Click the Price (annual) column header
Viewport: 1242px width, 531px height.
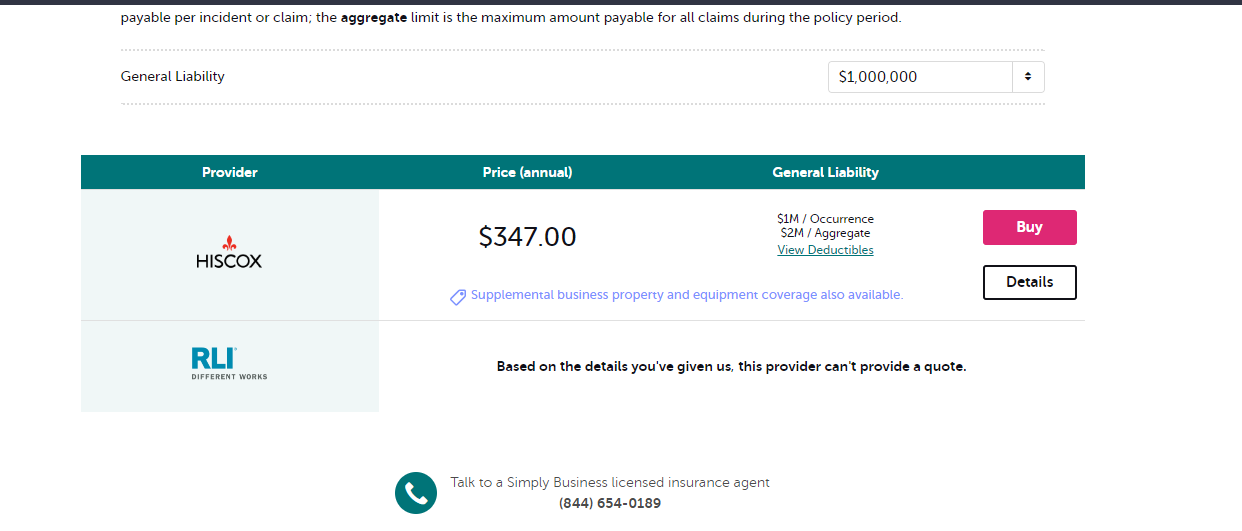click(x=527, y=172)
